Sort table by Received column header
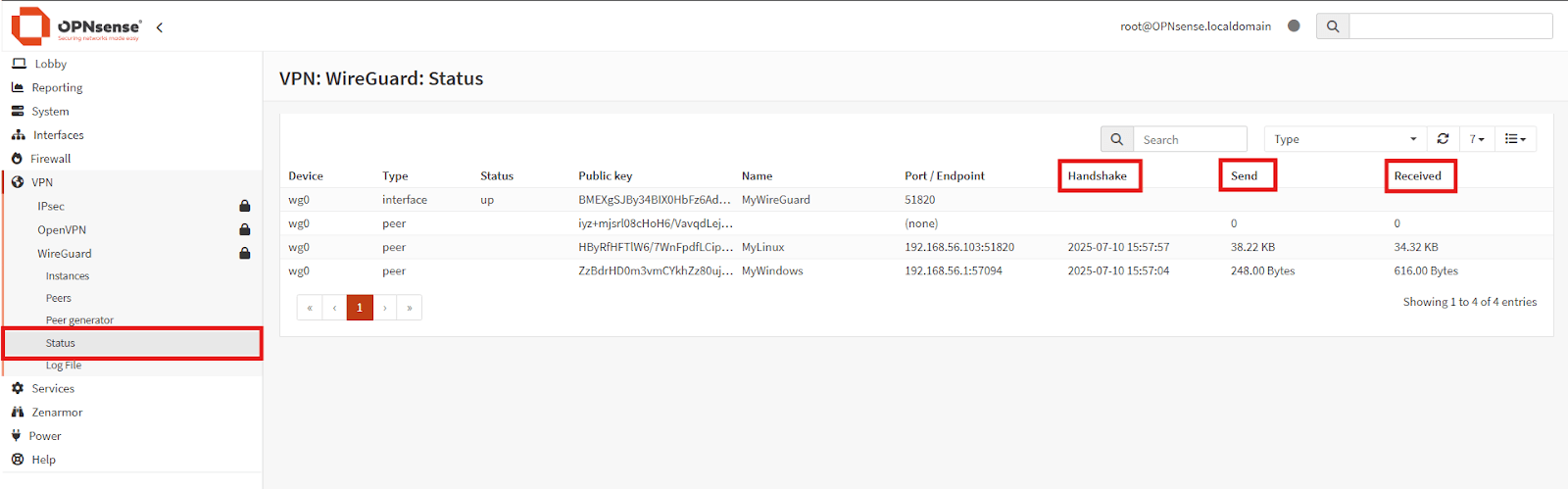This screenshot has width=1568, height=489. [x=1418, y=176]
